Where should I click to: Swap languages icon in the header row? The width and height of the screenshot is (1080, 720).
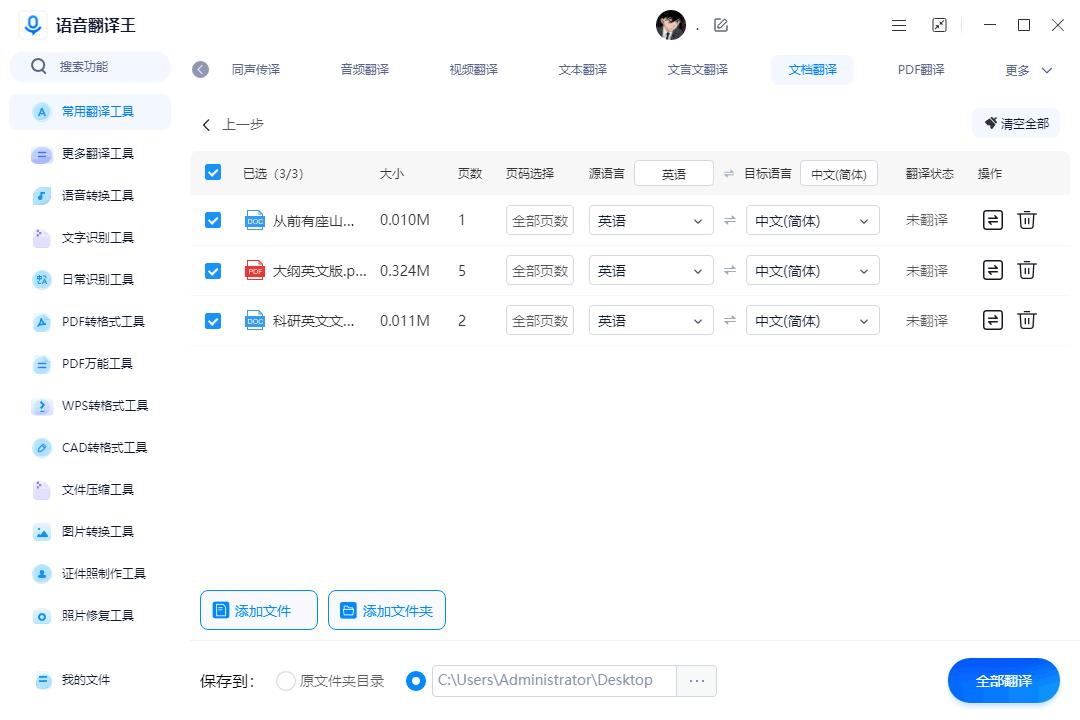tap(729, 174)
